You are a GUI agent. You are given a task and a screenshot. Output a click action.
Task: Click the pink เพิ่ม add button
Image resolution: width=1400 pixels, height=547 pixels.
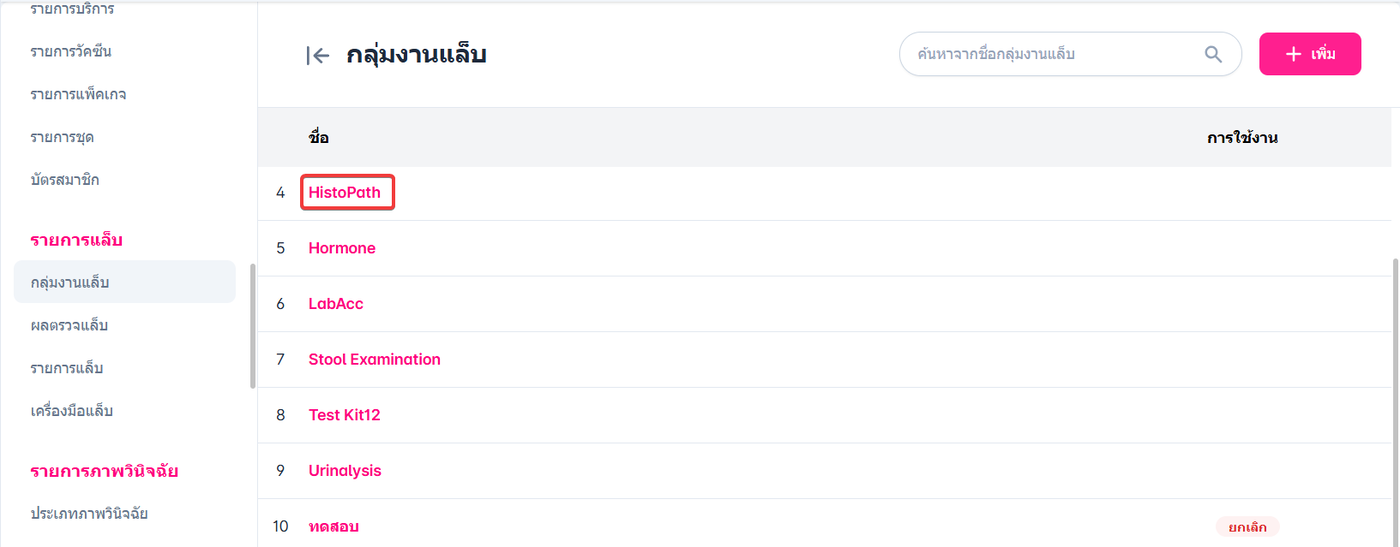point(1309,54)
